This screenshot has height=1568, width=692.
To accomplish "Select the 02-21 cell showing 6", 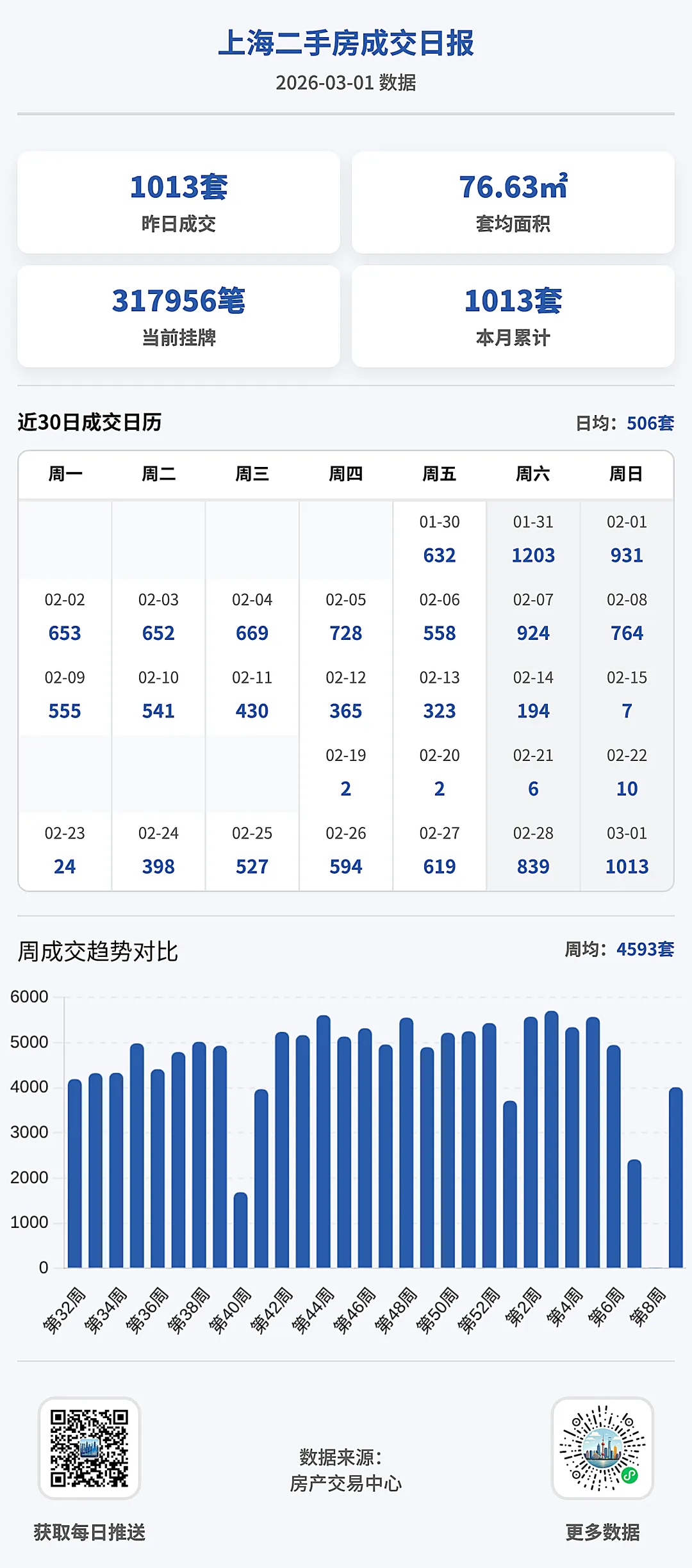I will 533,773.
